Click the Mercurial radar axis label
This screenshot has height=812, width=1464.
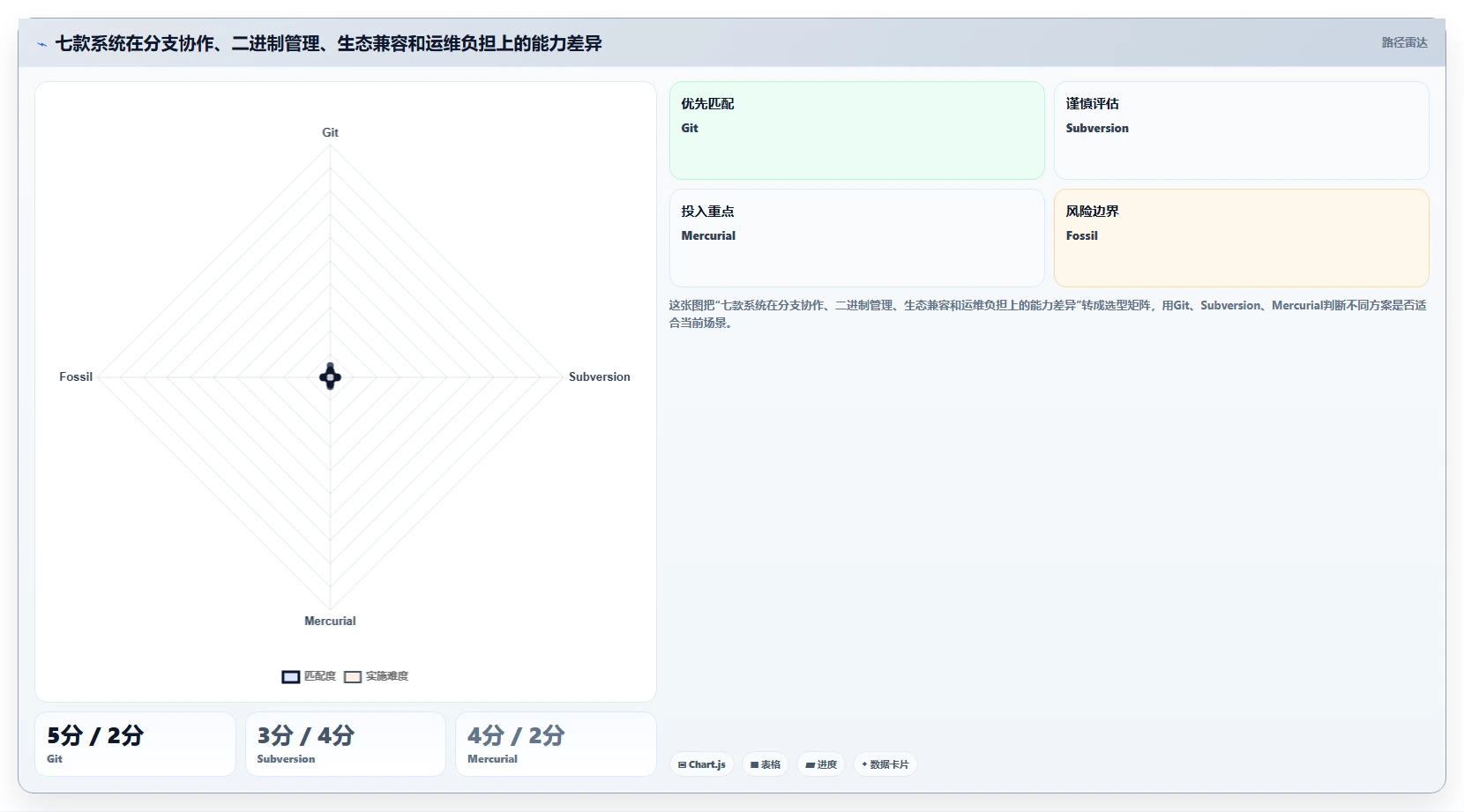coord(330,621)
